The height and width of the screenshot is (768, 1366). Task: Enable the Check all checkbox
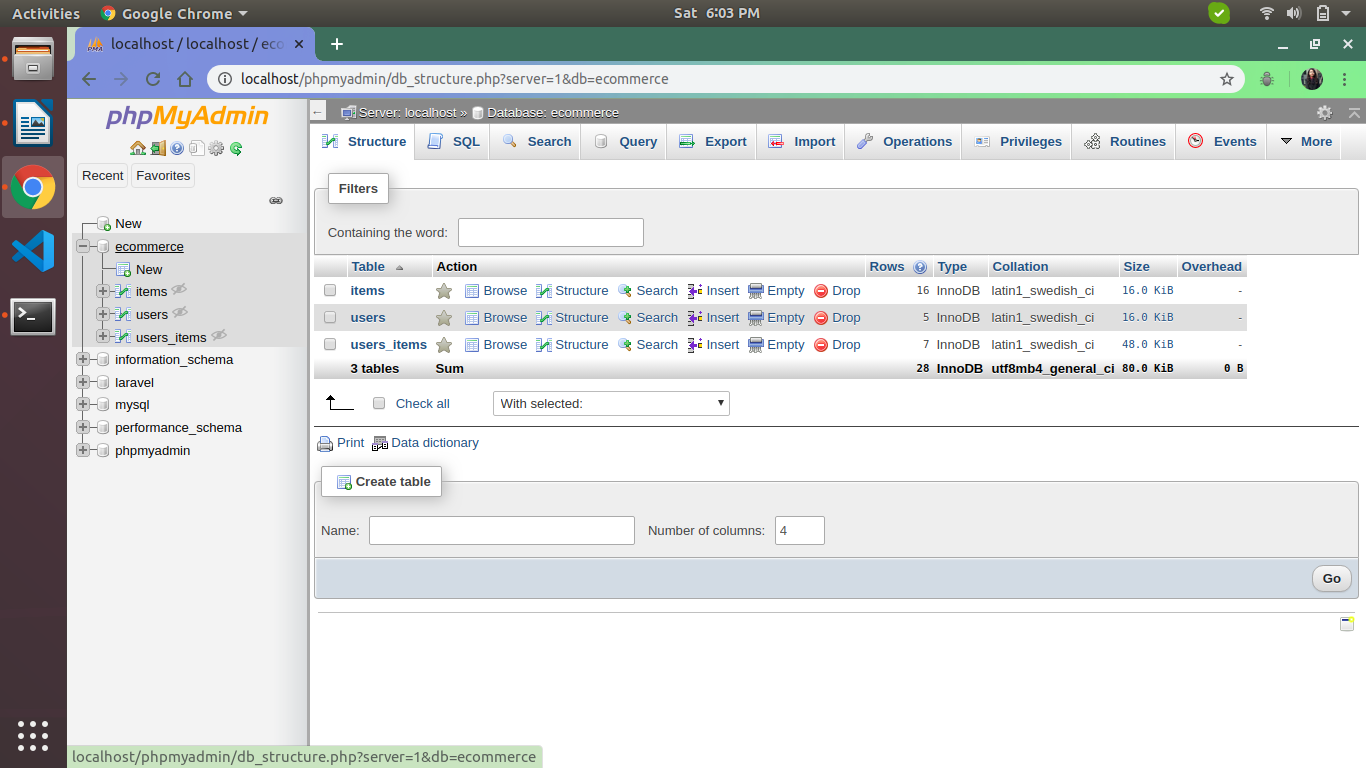click(379, 404)
